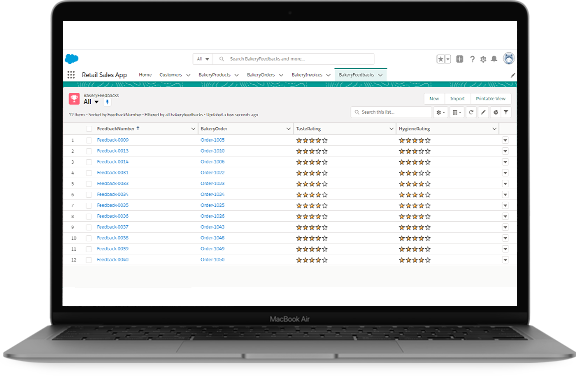
Task: Go to the Home tab
Action: [145, 75]
